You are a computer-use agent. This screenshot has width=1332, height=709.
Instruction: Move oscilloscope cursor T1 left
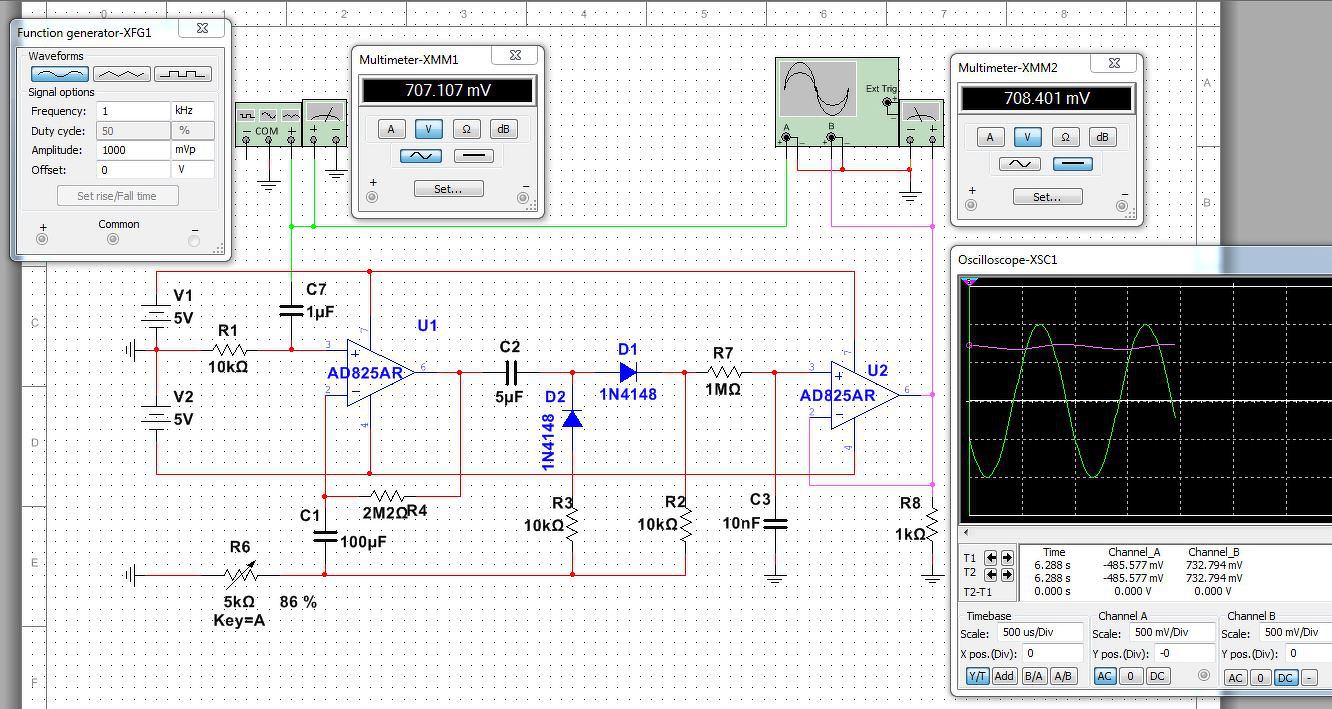coord(991,558)
